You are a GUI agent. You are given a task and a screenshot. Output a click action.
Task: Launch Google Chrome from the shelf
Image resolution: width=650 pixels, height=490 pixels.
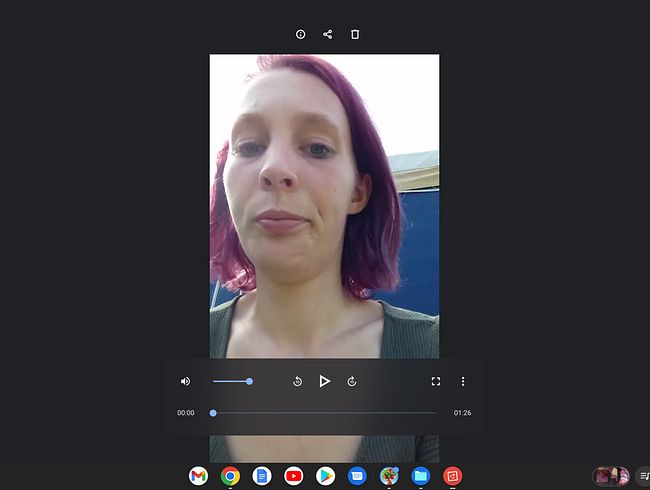230,476
